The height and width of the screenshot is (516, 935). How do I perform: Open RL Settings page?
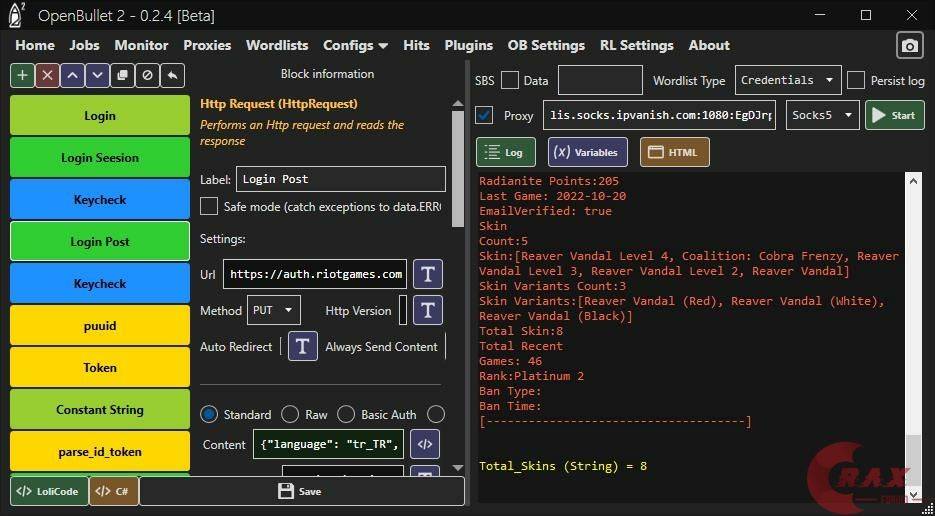(637, 45)
